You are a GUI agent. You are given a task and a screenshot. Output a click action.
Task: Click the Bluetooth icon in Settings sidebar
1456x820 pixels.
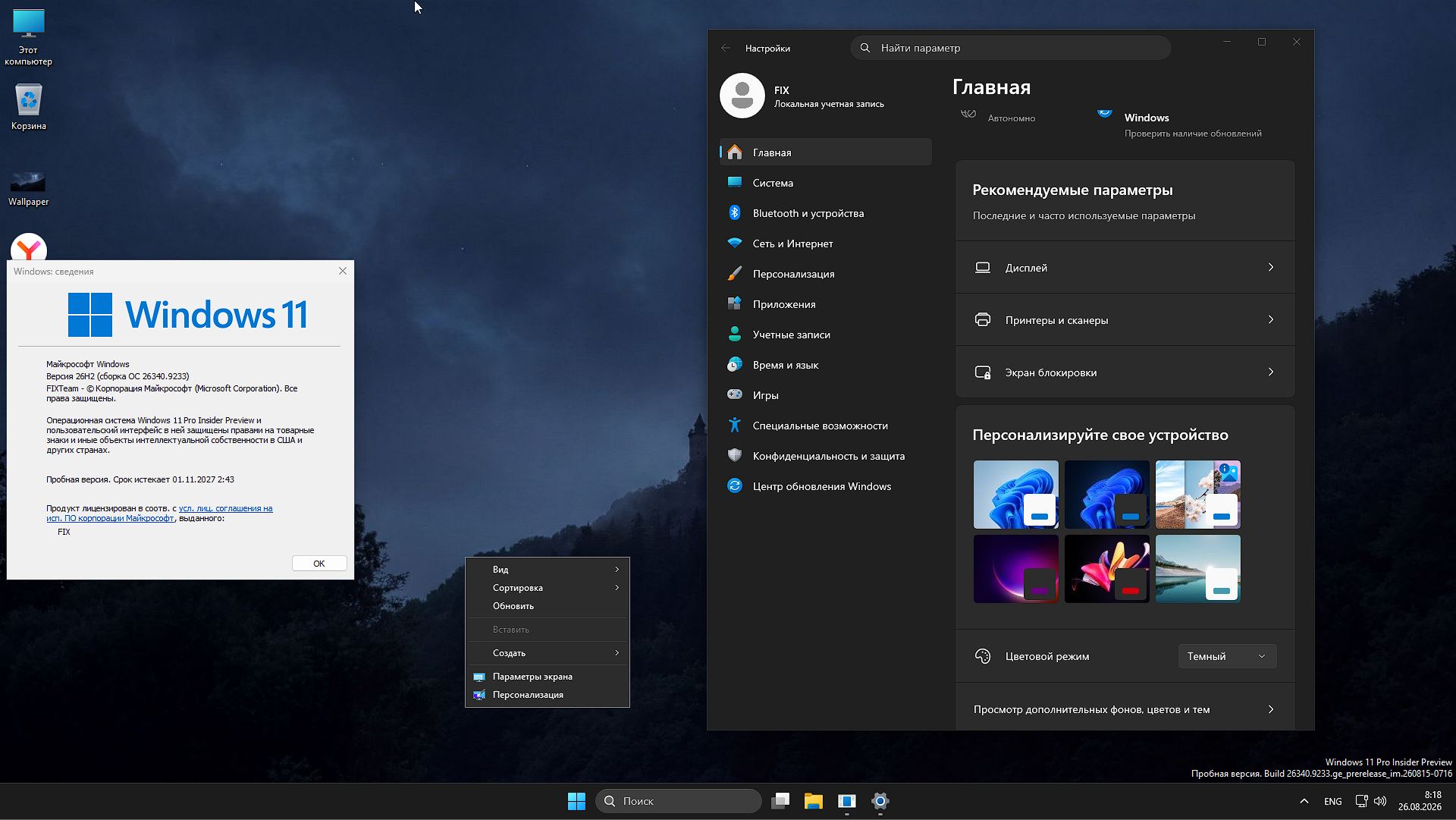click(734, 213)
